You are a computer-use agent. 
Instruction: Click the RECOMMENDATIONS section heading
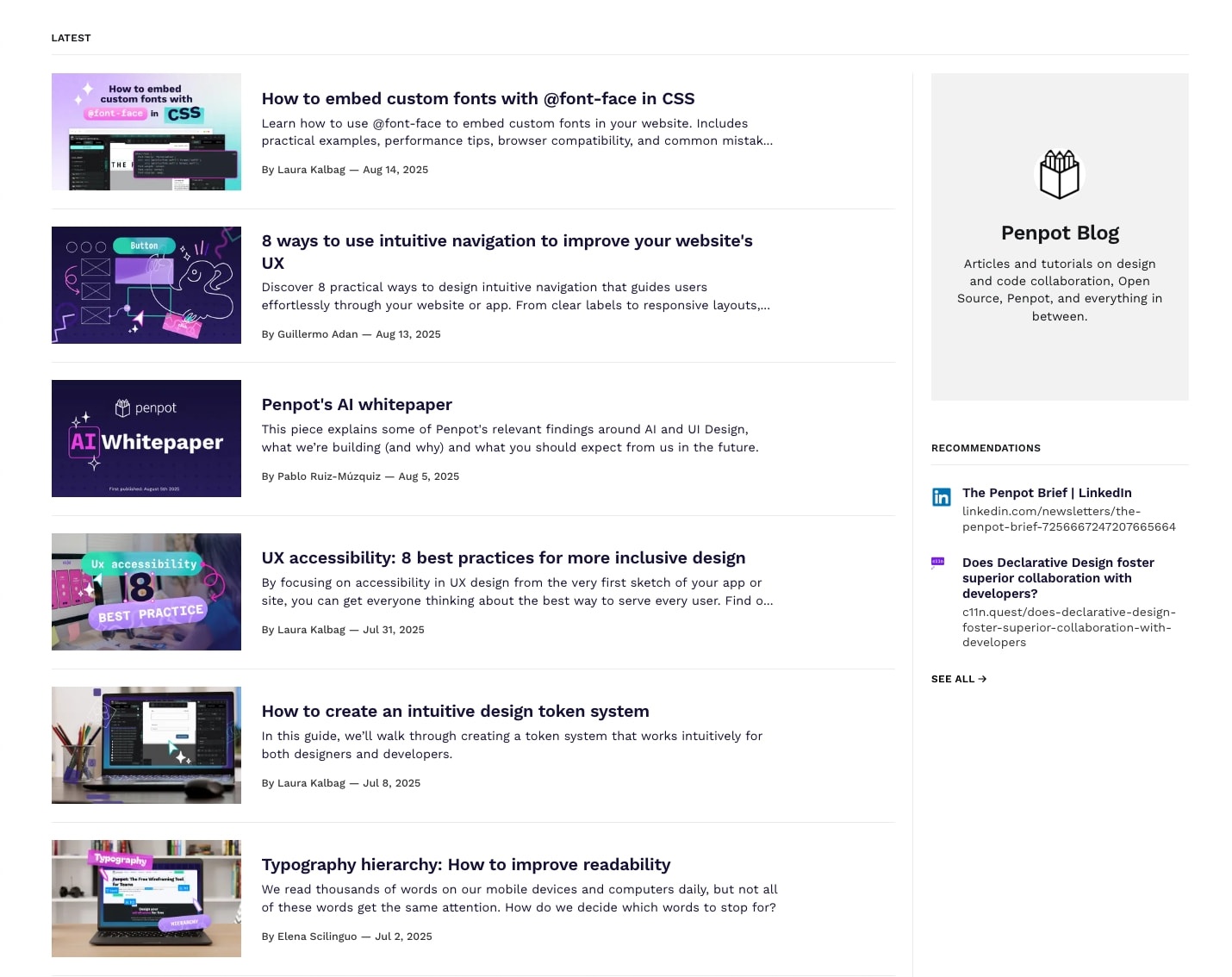pos(986,448)
